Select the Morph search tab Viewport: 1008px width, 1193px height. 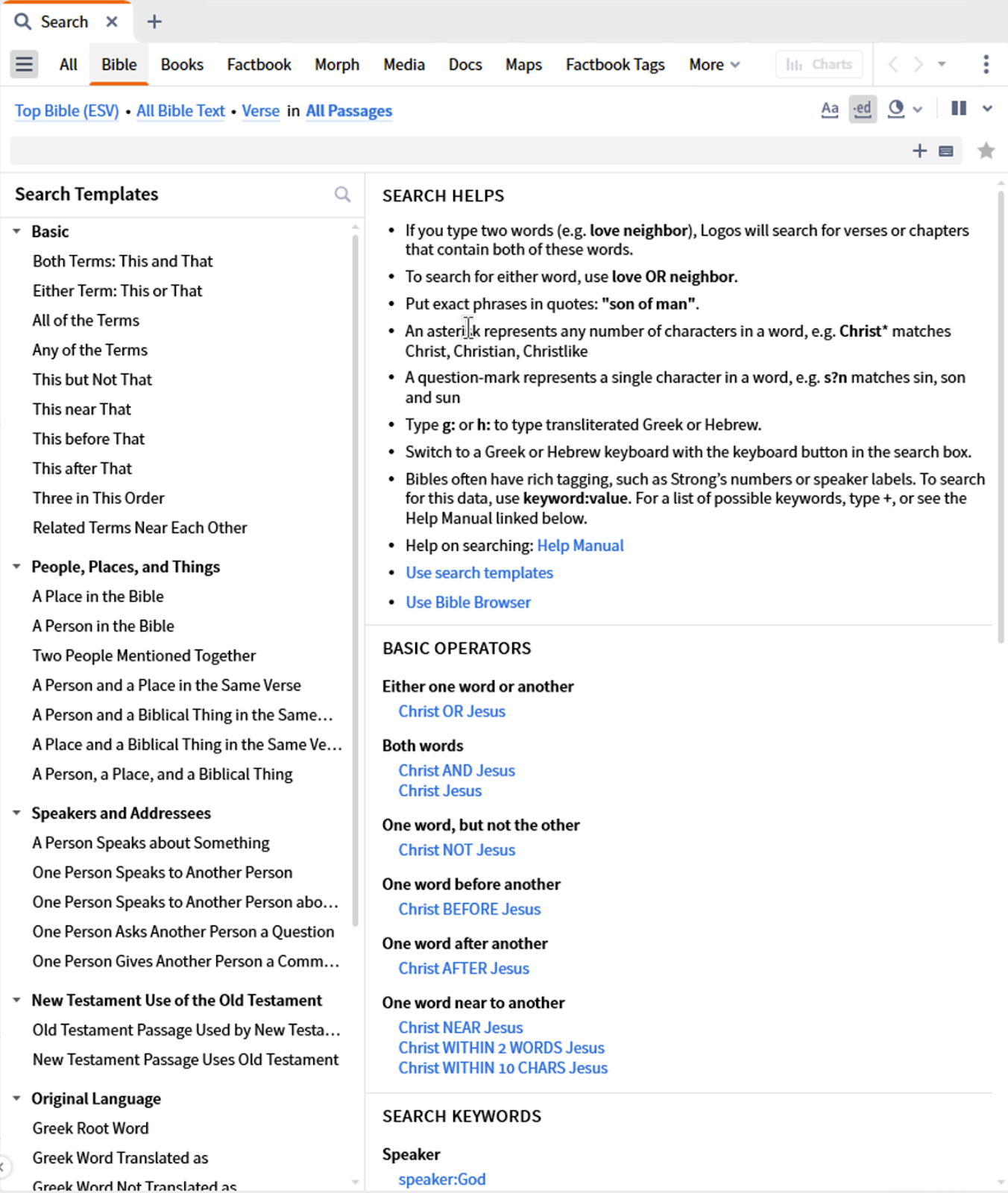[337, 65]
